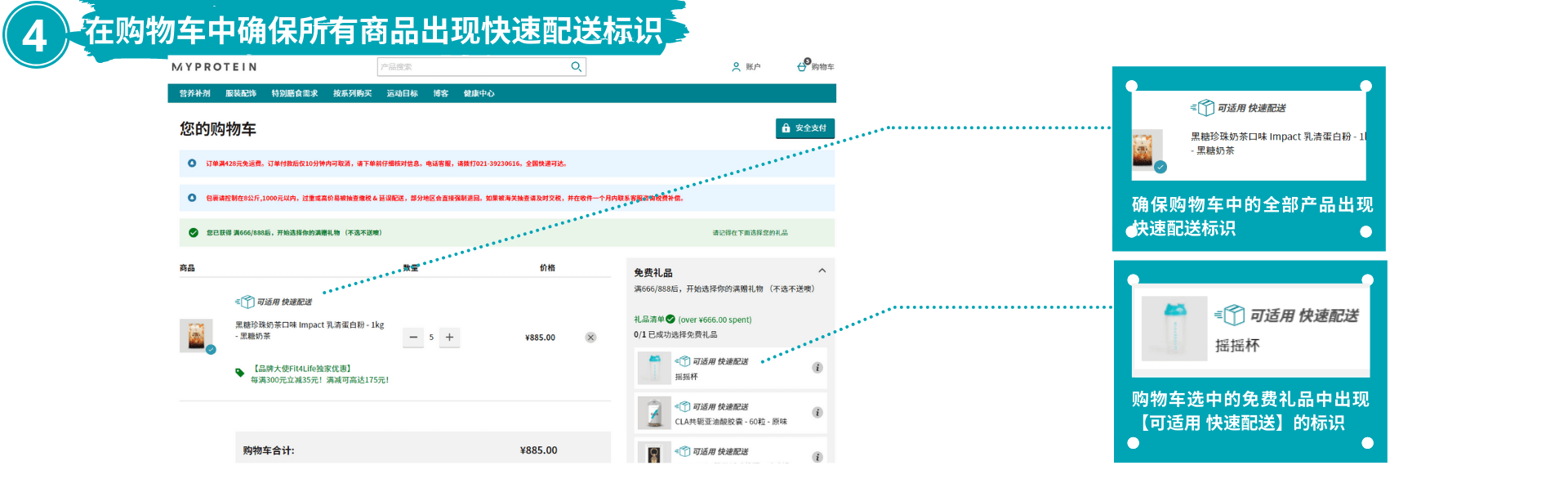
Task: Click express delivery box icon above CLA共轭亚油酸胶囊
Action: [683, 406]
